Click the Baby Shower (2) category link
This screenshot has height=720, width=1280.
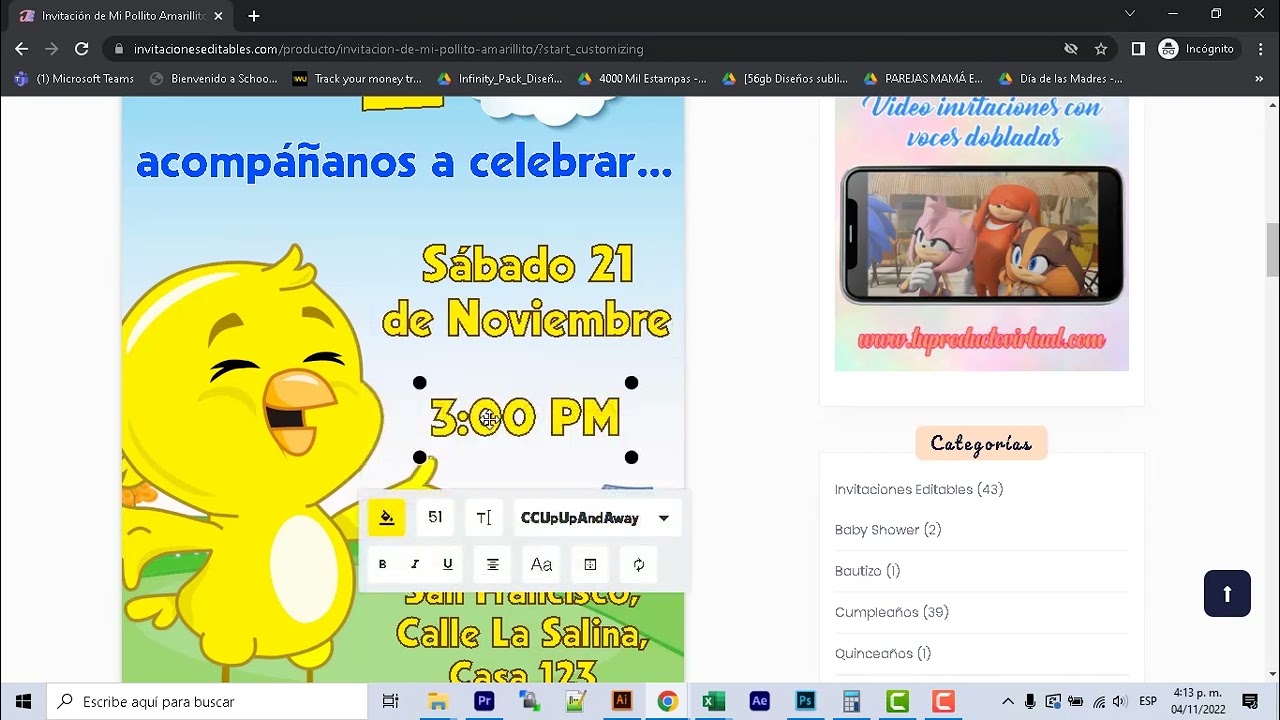click(888, 529)
